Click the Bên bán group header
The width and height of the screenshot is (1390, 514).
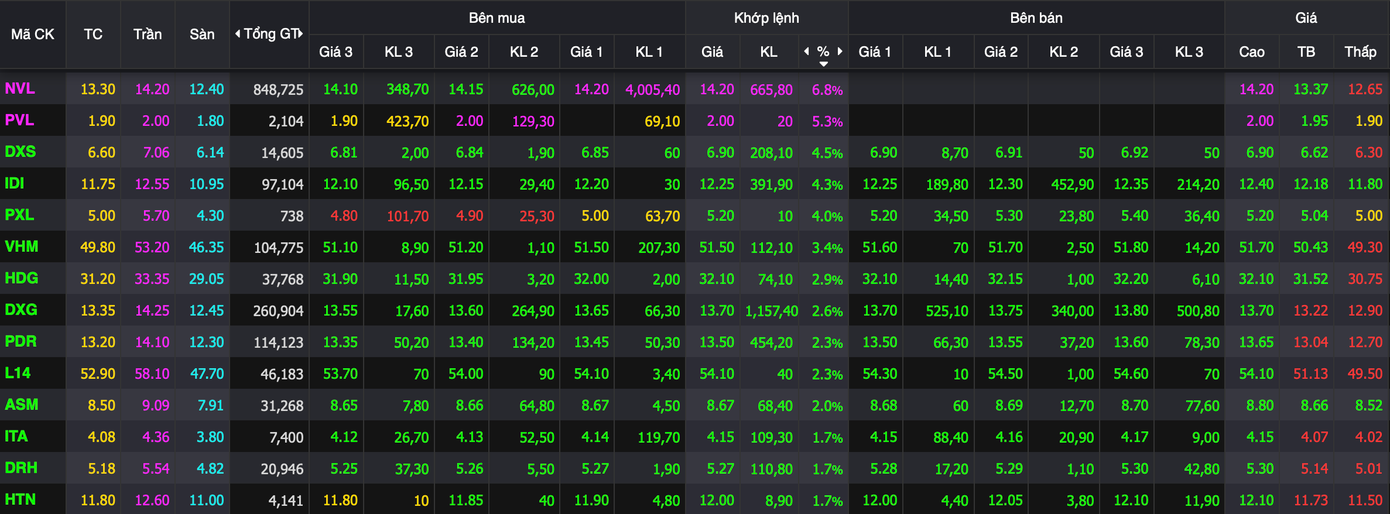coord(1036,18)
